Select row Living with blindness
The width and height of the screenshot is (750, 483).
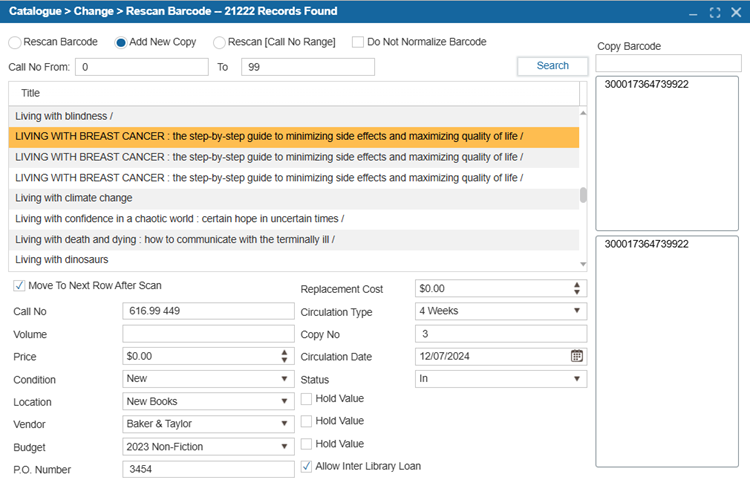[x=294, y=116]
